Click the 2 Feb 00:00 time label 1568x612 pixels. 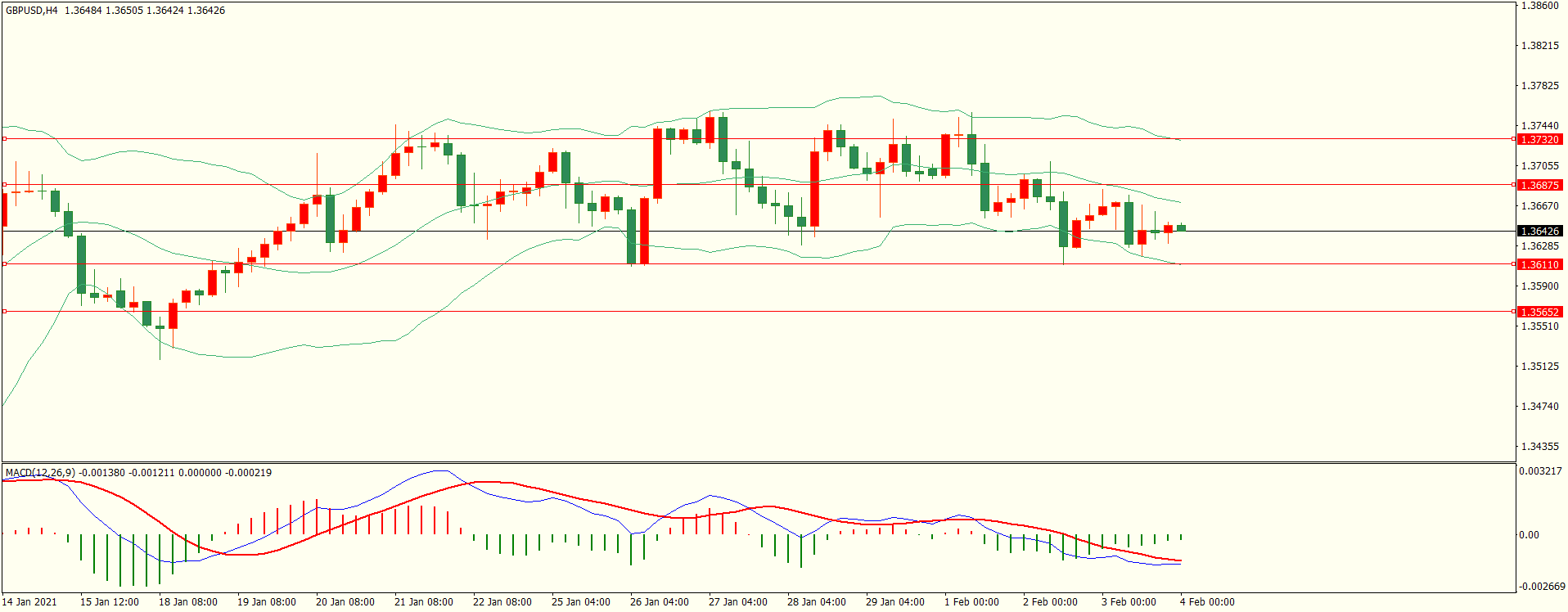point(1050,602)
